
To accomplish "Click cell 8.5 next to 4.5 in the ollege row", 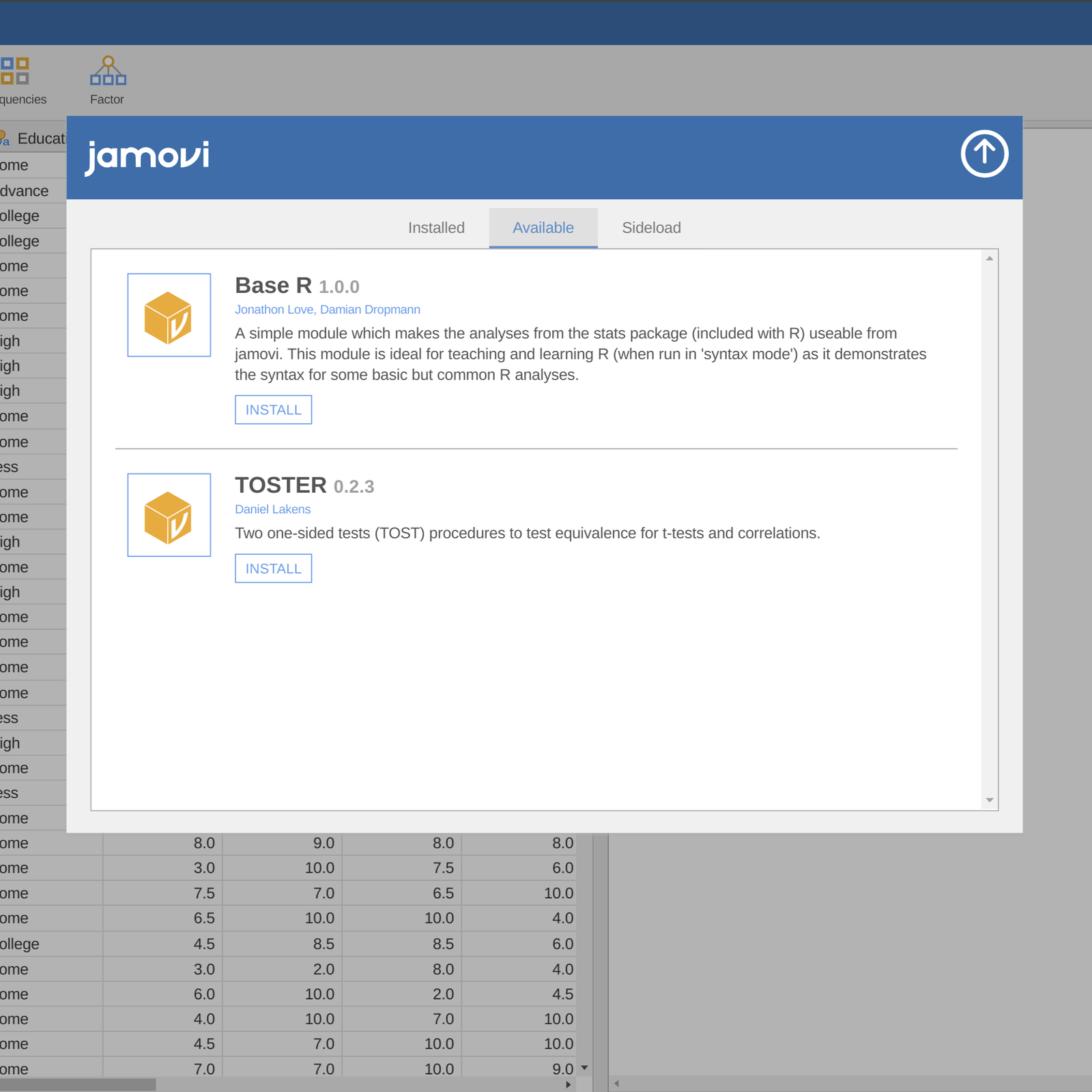I will point(282,944).
